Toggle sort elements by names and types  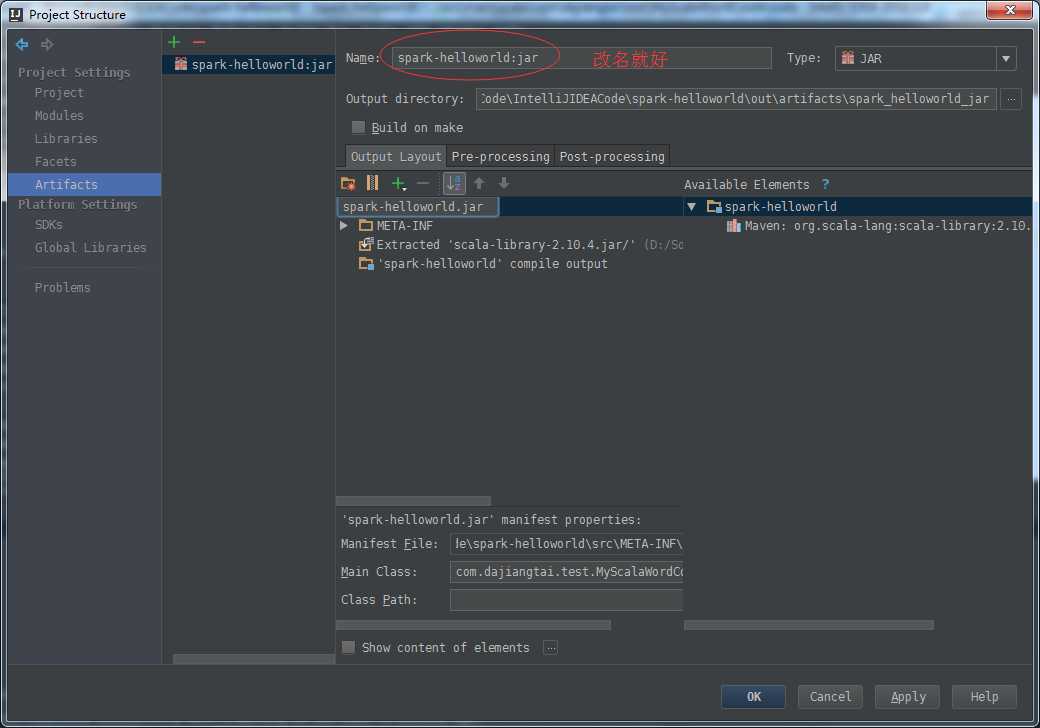(454, 184)
